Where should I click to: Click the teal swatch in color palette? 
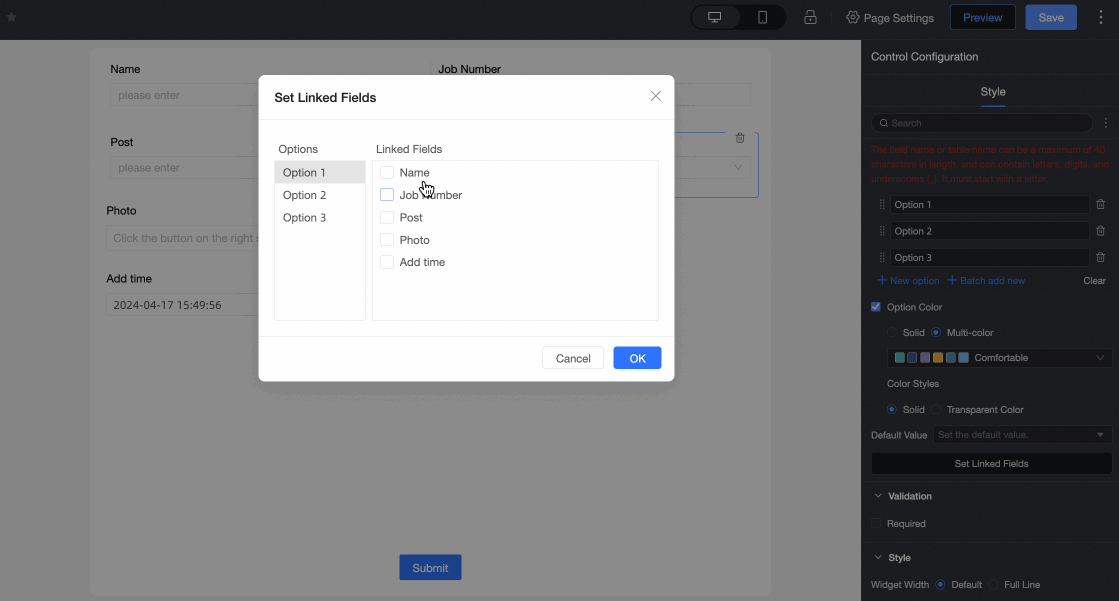(900, 358)
